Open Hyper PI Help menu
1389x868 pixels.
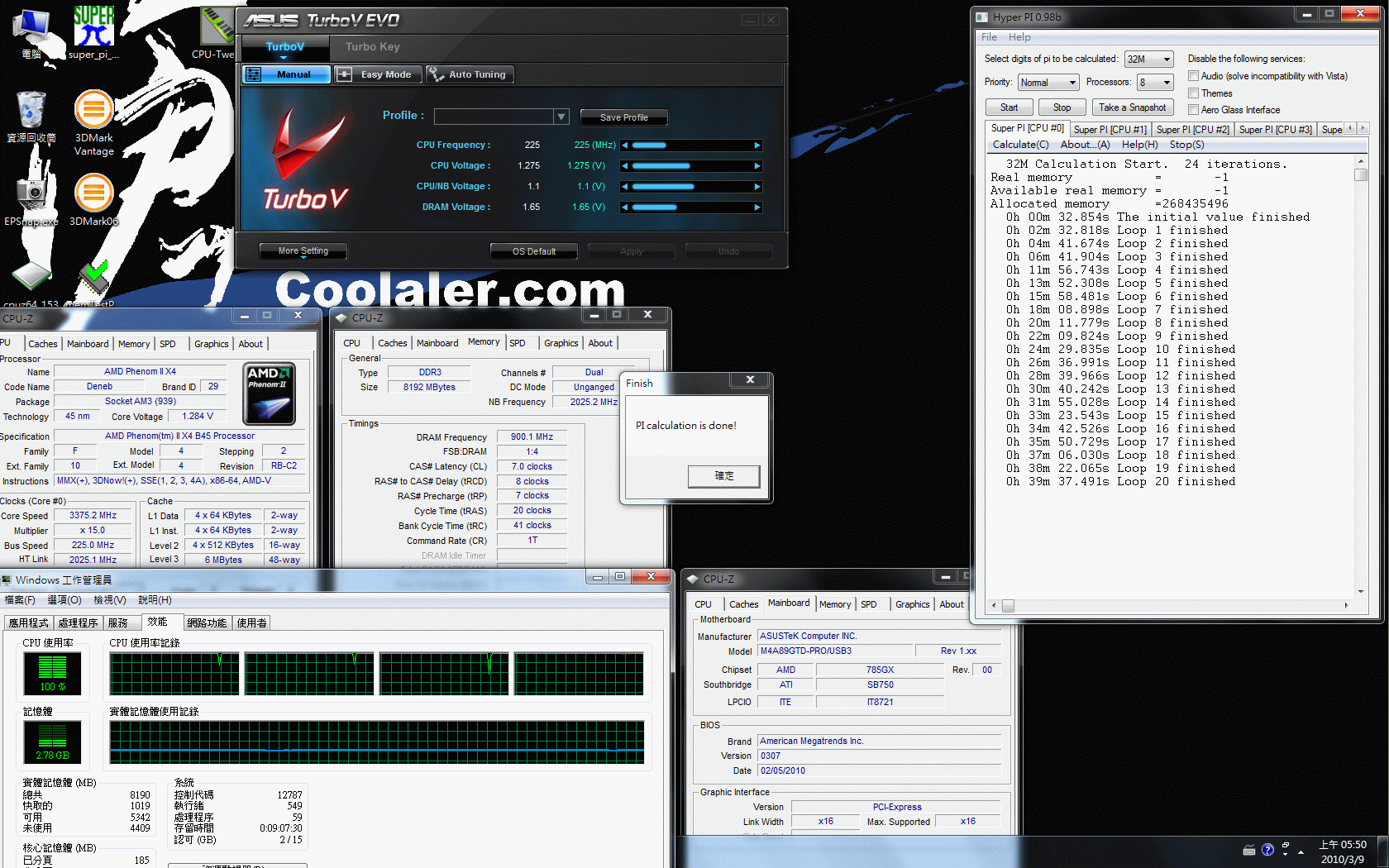1019,37
